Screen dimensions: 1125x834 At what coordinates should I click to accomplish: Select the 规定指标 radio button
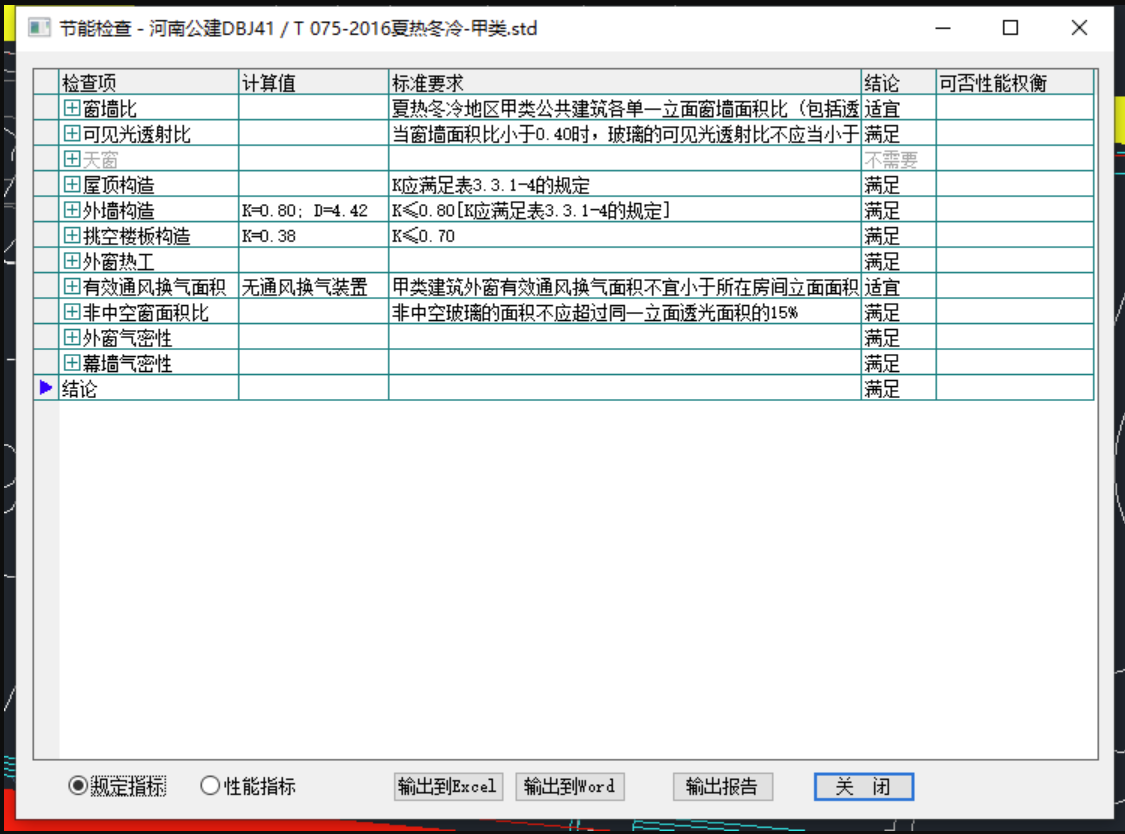point(78,786)
